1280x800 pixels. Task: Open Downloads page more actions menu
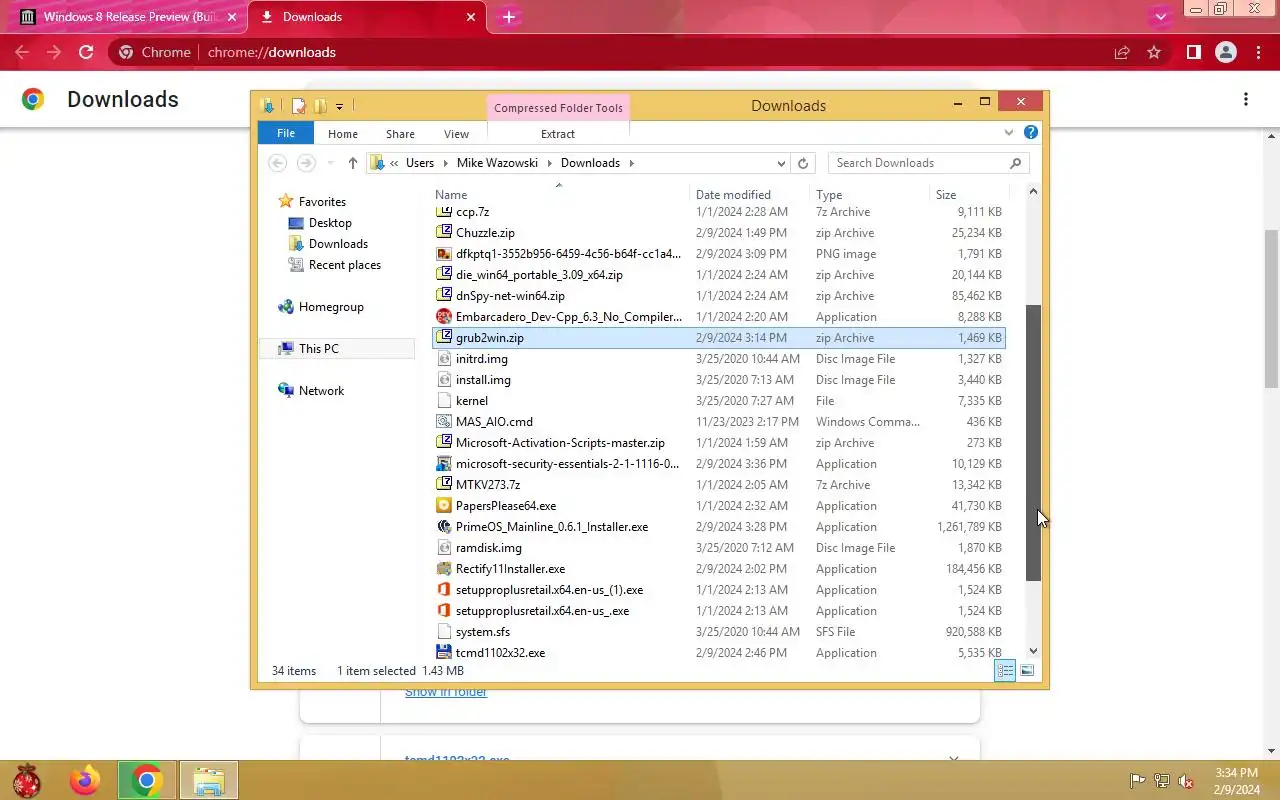pos(1246,99)
